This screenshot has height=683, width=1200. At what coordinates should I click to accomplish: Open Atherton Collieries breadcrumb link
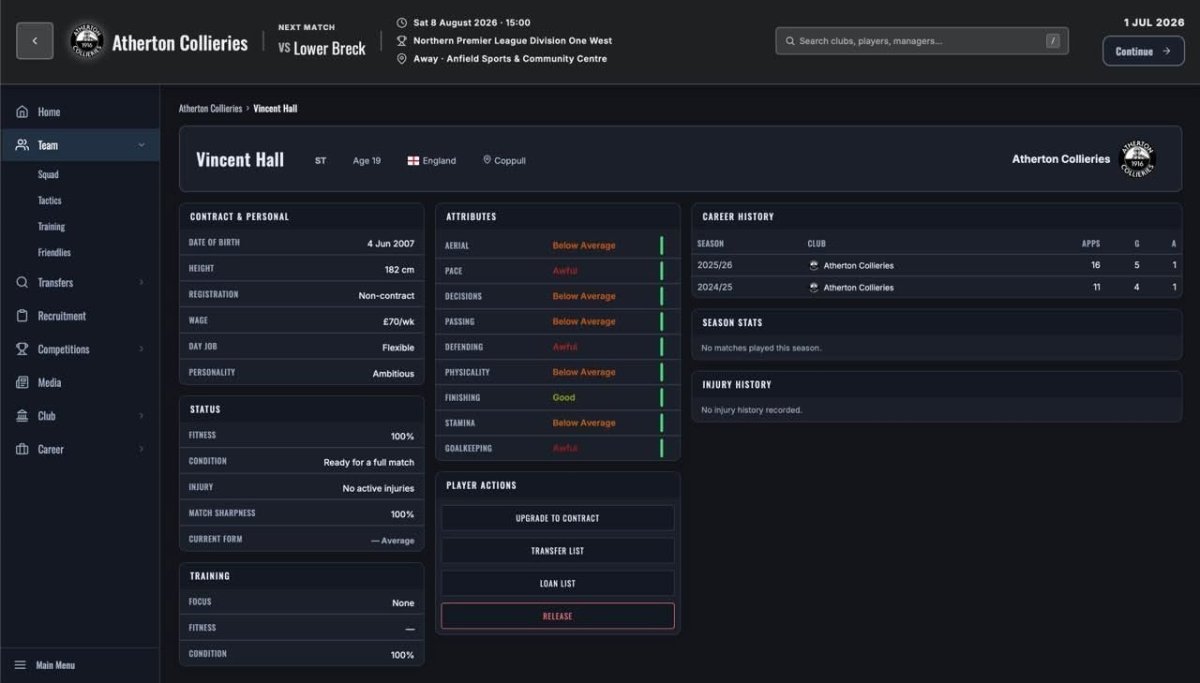210,108
